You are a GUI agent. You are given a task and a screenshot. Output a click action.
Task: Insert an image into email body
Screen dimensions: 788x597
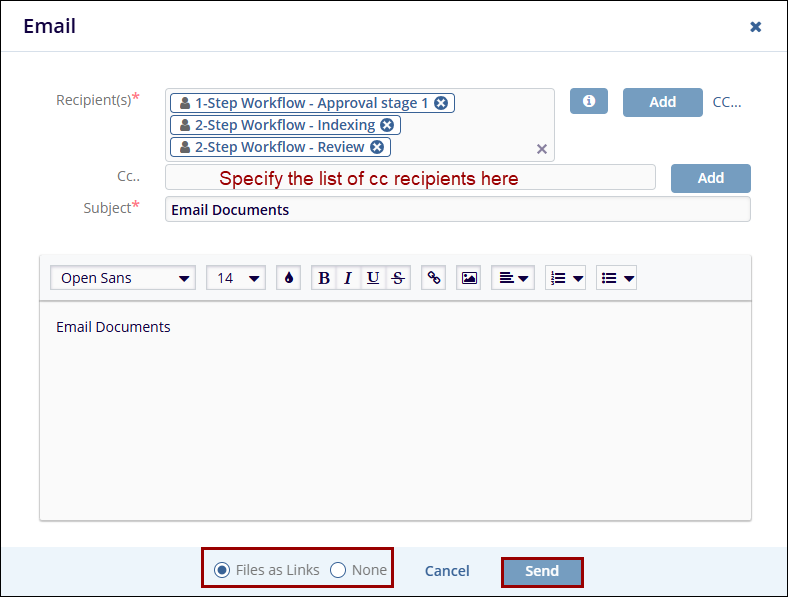468,278
